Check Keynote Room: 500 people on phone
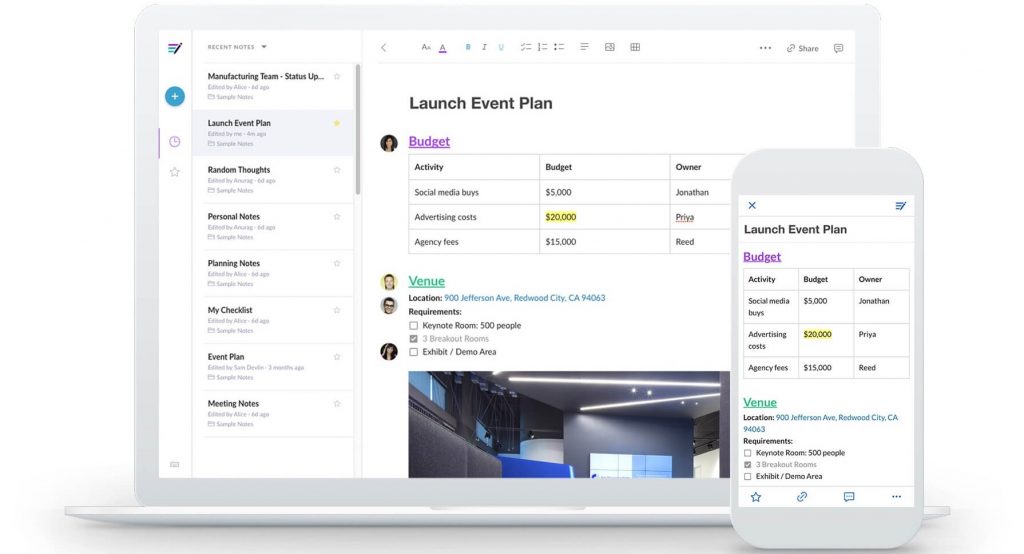Viewport: 1024px width, 554px height. tap(748, 453)
